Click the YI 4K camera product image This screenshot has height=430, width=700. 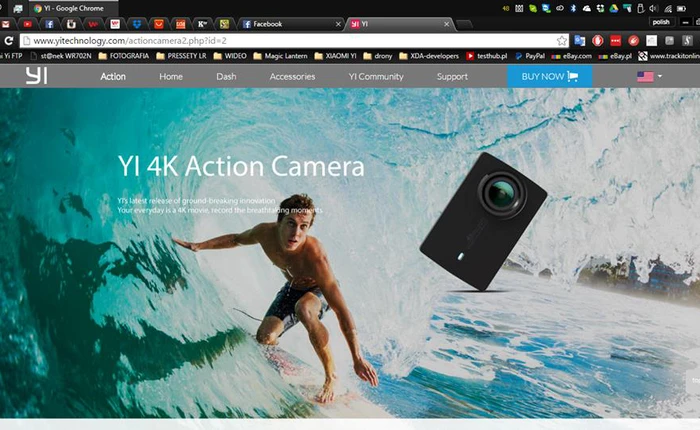pyautogui.click(x=483, y=222)
